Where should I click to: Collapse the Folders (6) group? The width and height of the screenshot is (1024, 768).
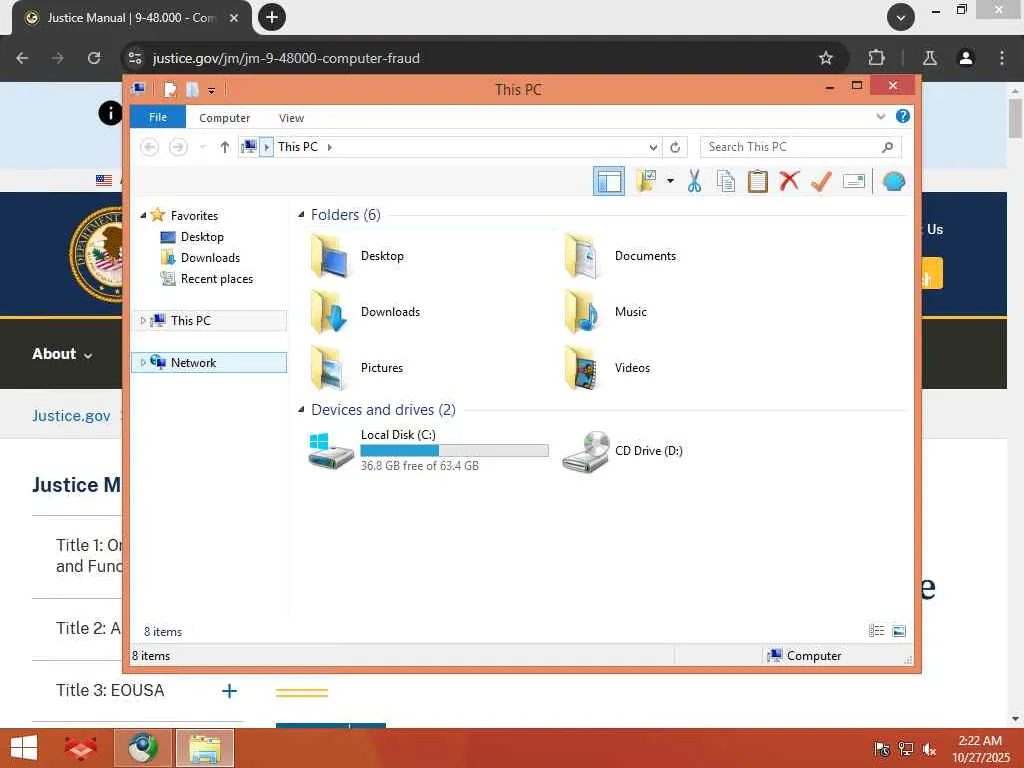pos(301,215)
